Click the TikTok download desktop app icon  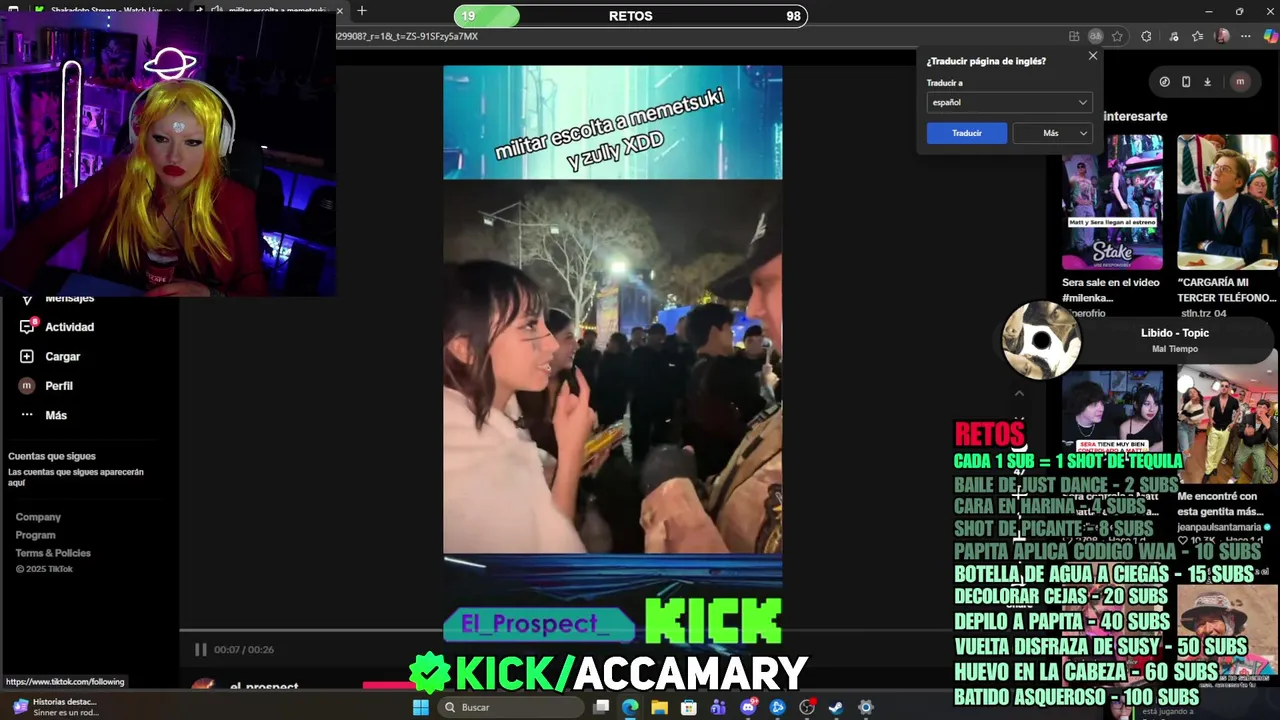point(1207,82)
